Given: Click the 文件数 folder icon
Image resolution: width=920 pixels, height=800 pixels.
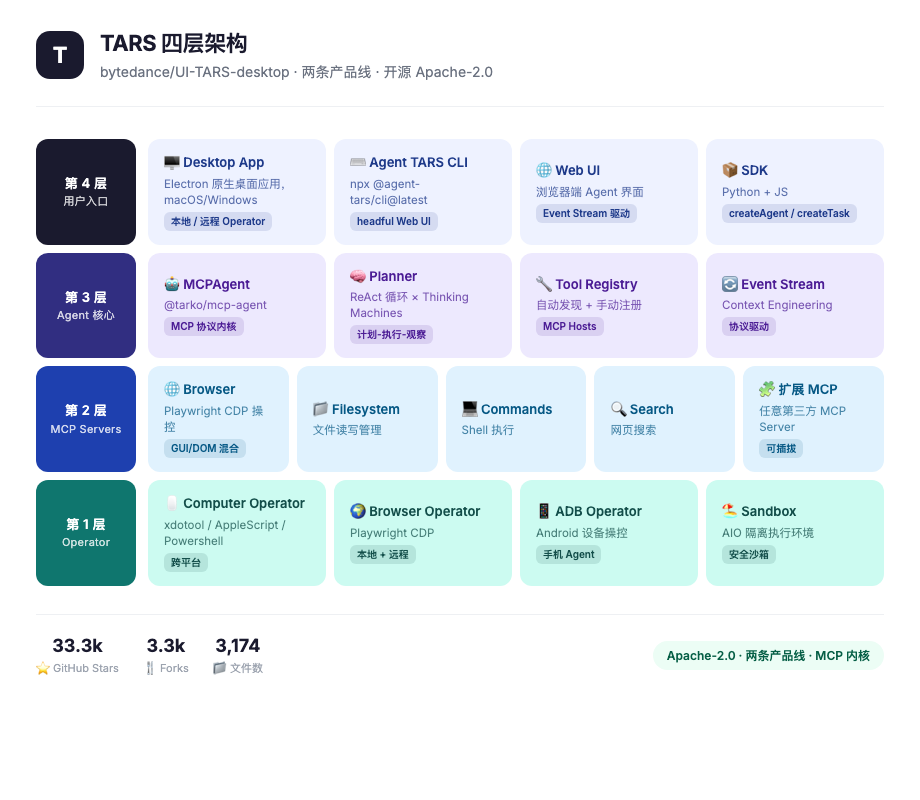Looking at the screenshot, I should [x=219, y=669].
